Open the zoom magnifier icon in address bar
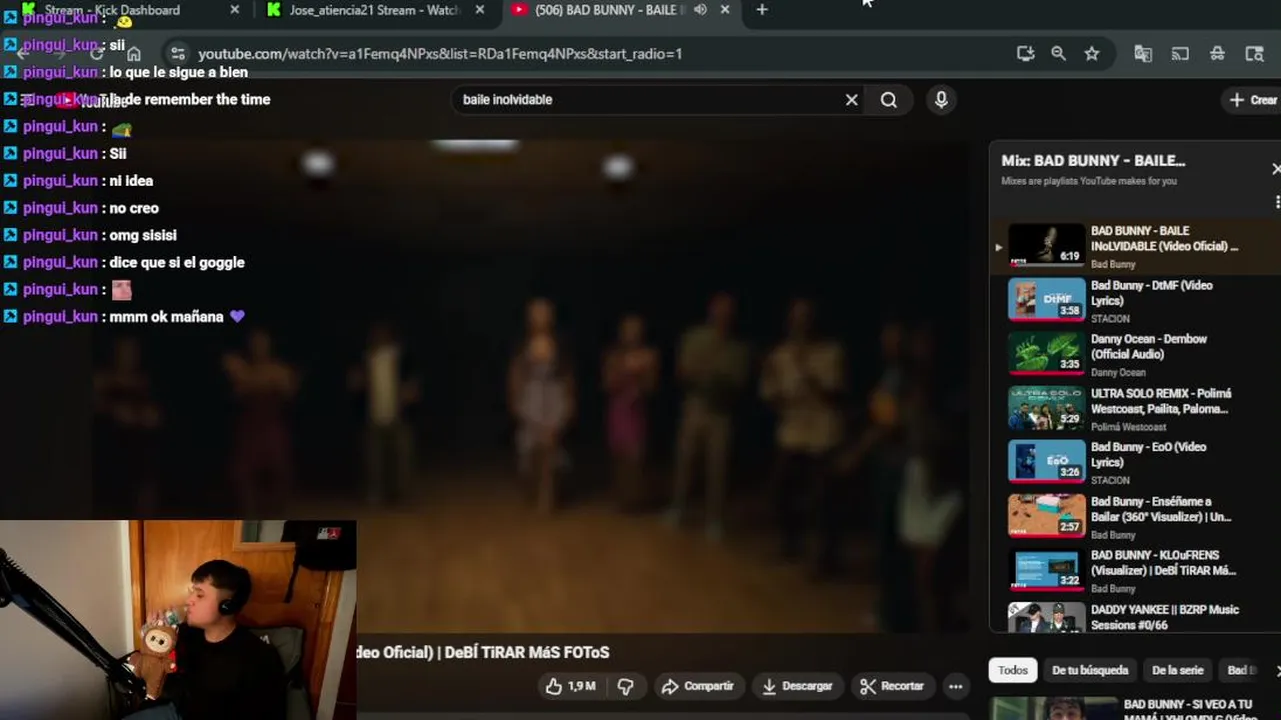Screen dimensions: 1281x720 1058,54
